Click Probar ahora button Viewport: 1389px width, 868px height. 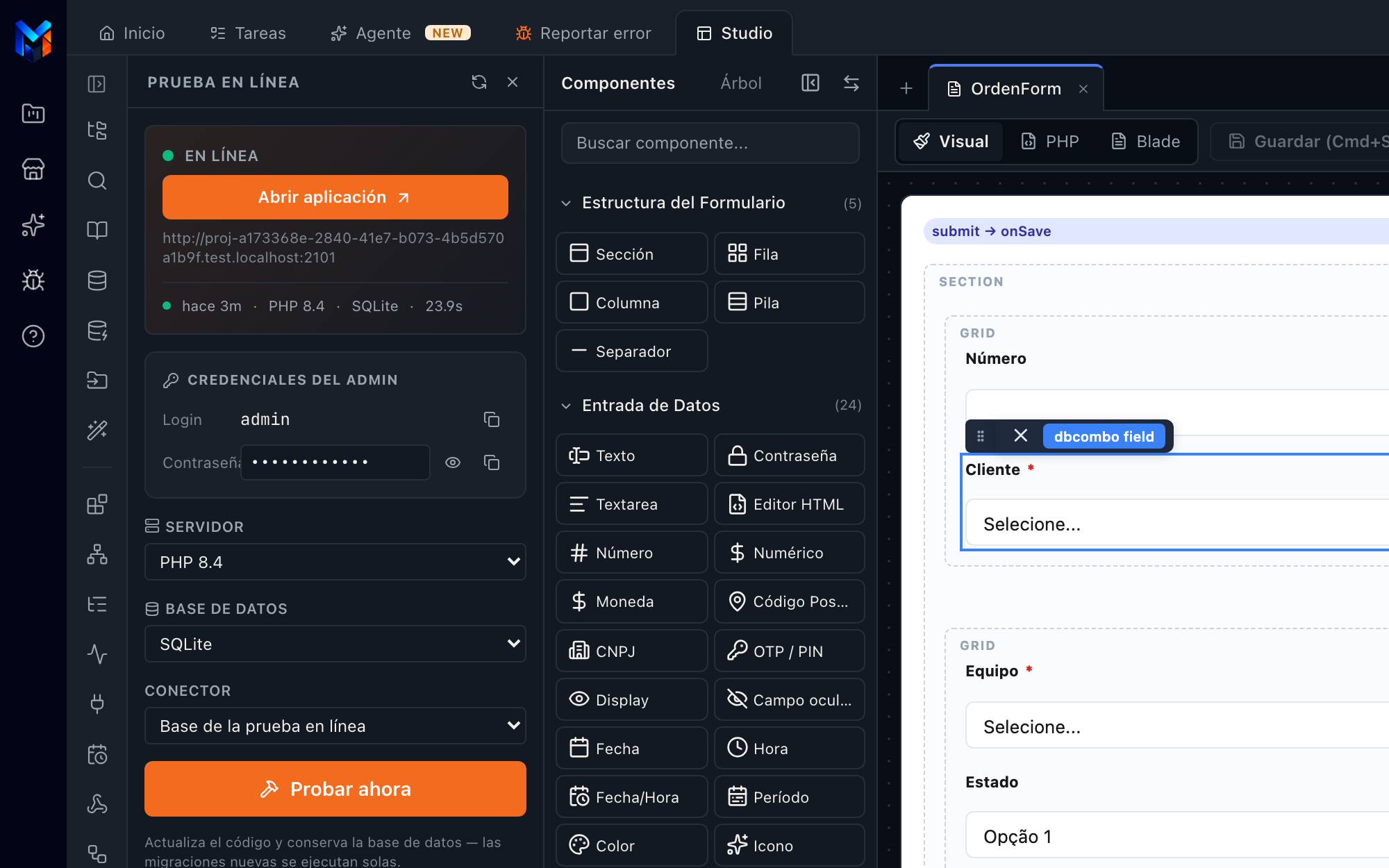point(335,789)
